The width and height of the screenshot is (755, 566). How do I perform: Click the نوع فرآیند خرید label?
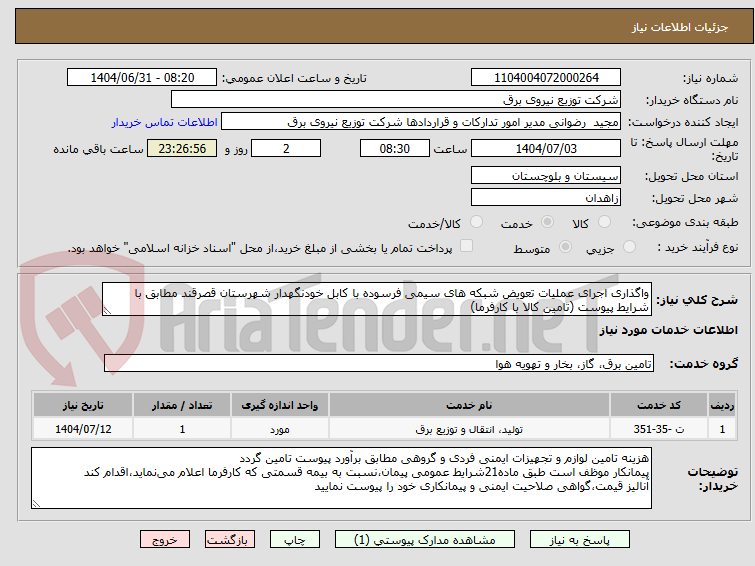[698, 247]
